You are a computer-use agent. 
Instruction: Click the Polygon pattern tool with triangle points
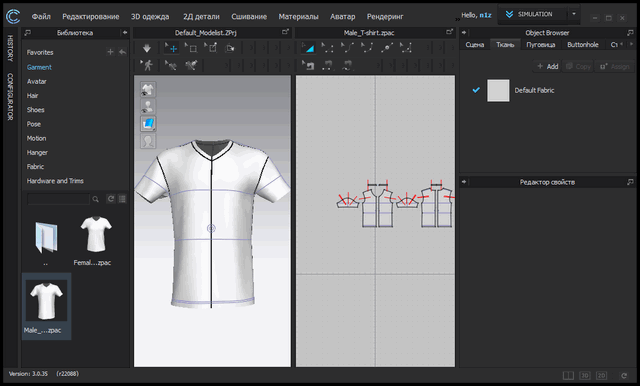pos(405,48)
